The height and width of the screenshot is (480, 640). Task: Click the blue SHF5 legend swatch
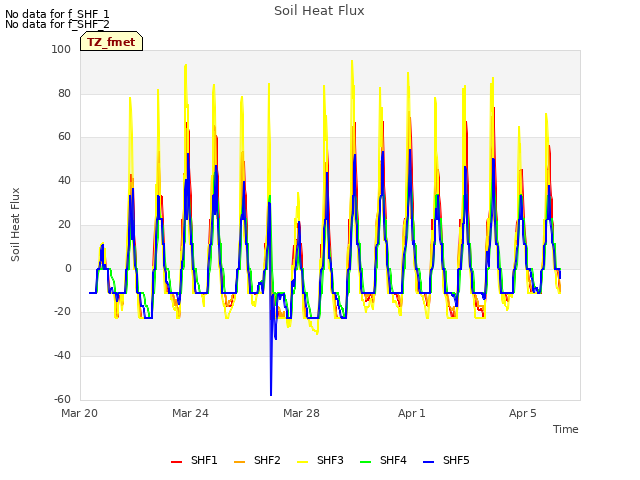point(428,462)
